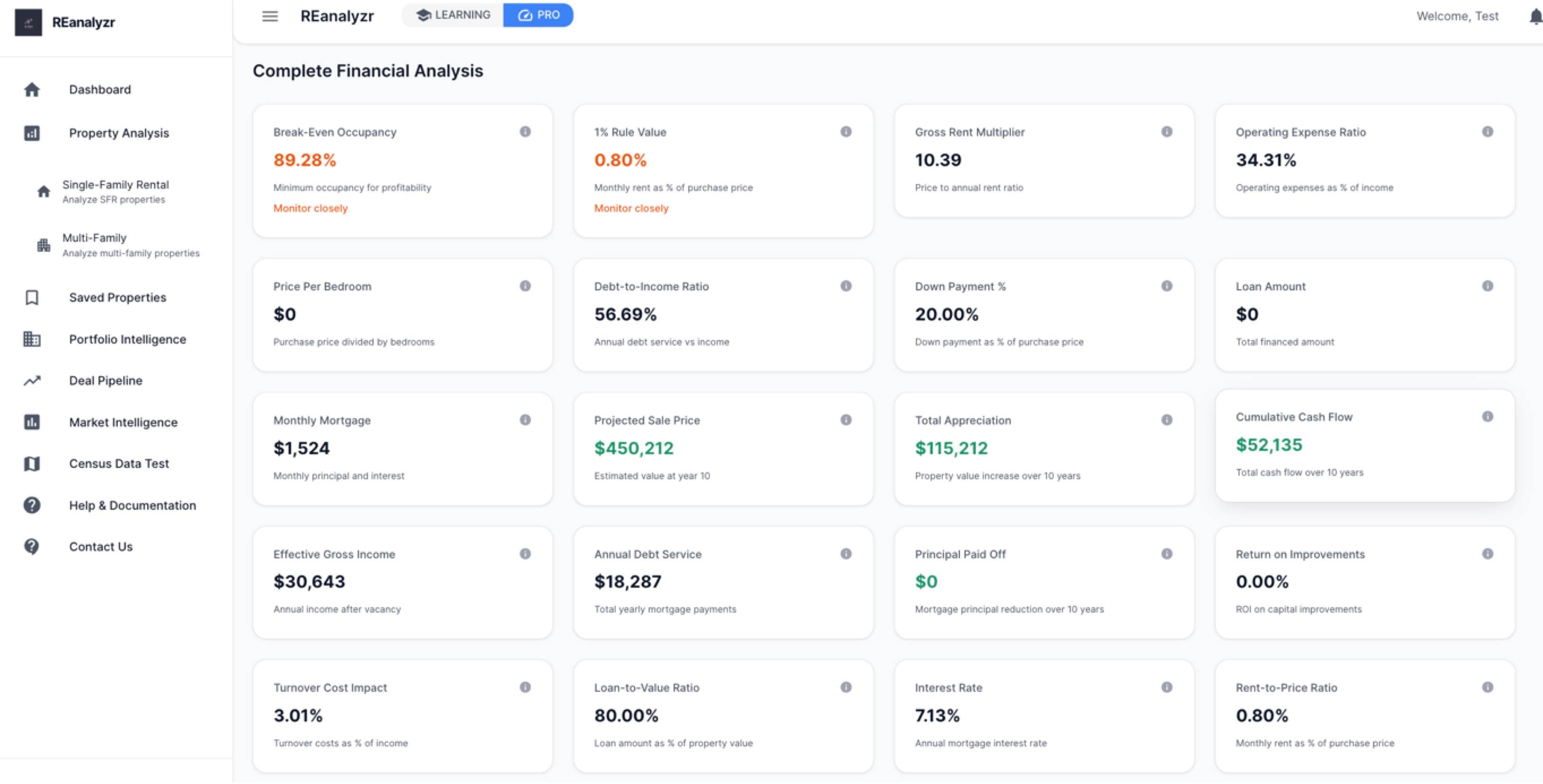The height and width of the screenshot is (784, 1543).
Task: Click the REanalyzr logo in sidebar
Action: (28, 23)
